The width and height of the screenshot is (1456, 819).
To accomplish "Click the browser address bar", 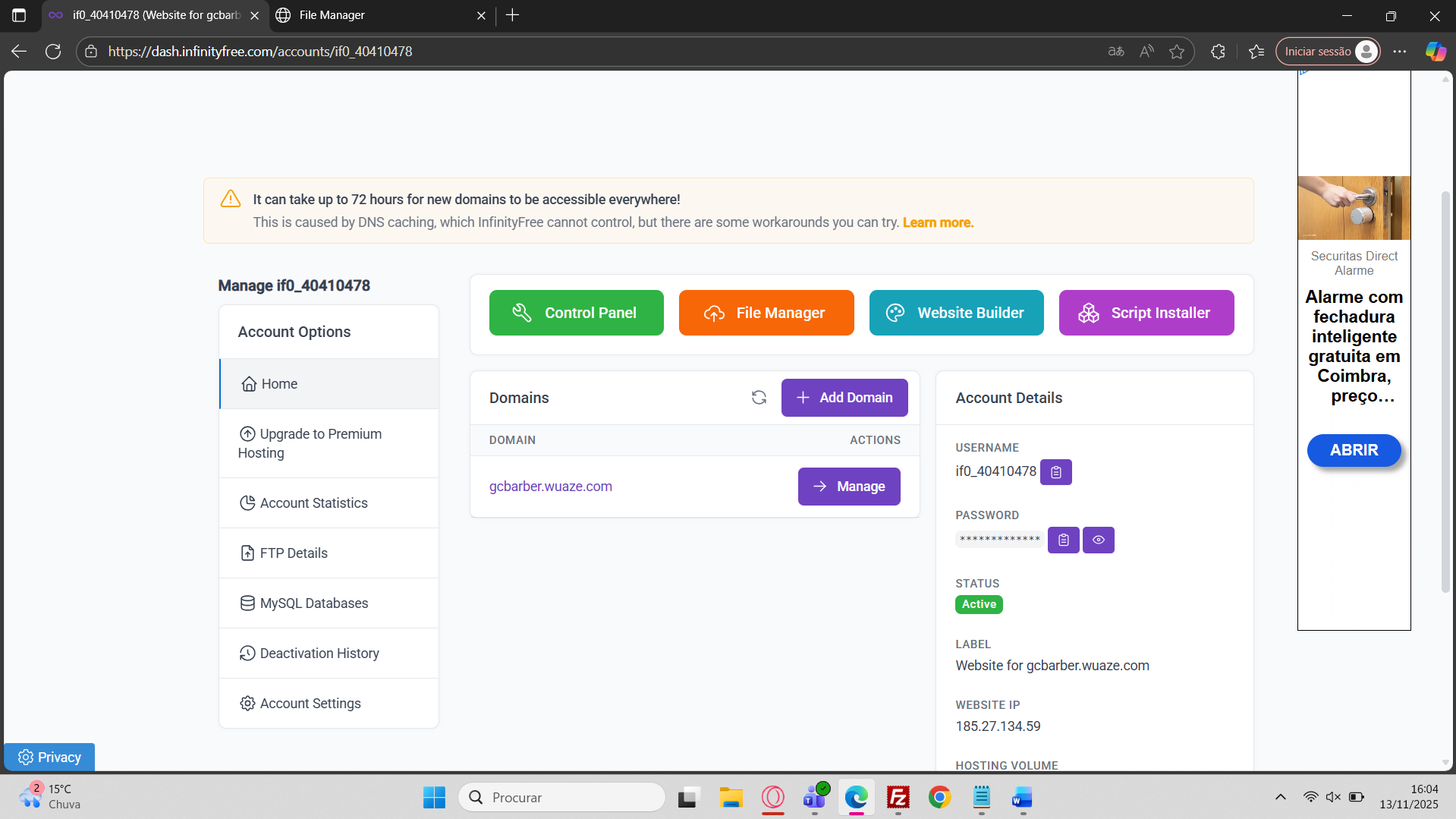I will [x=592, y=52].
